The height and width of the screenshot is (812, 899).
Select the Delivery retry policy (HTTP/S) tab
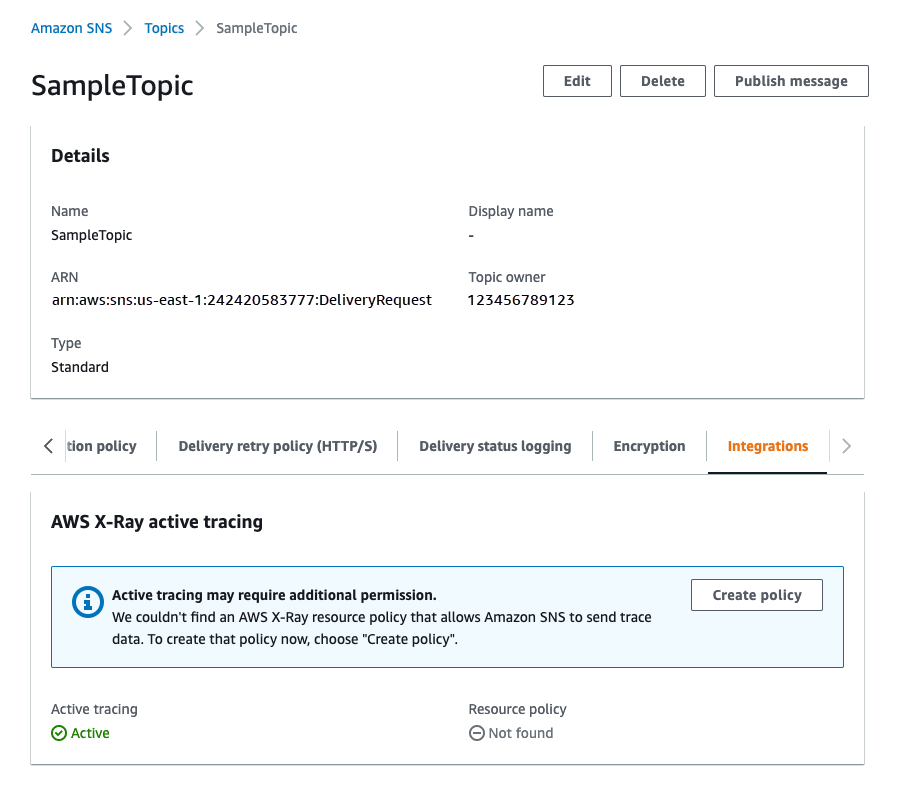coord(277,446)
